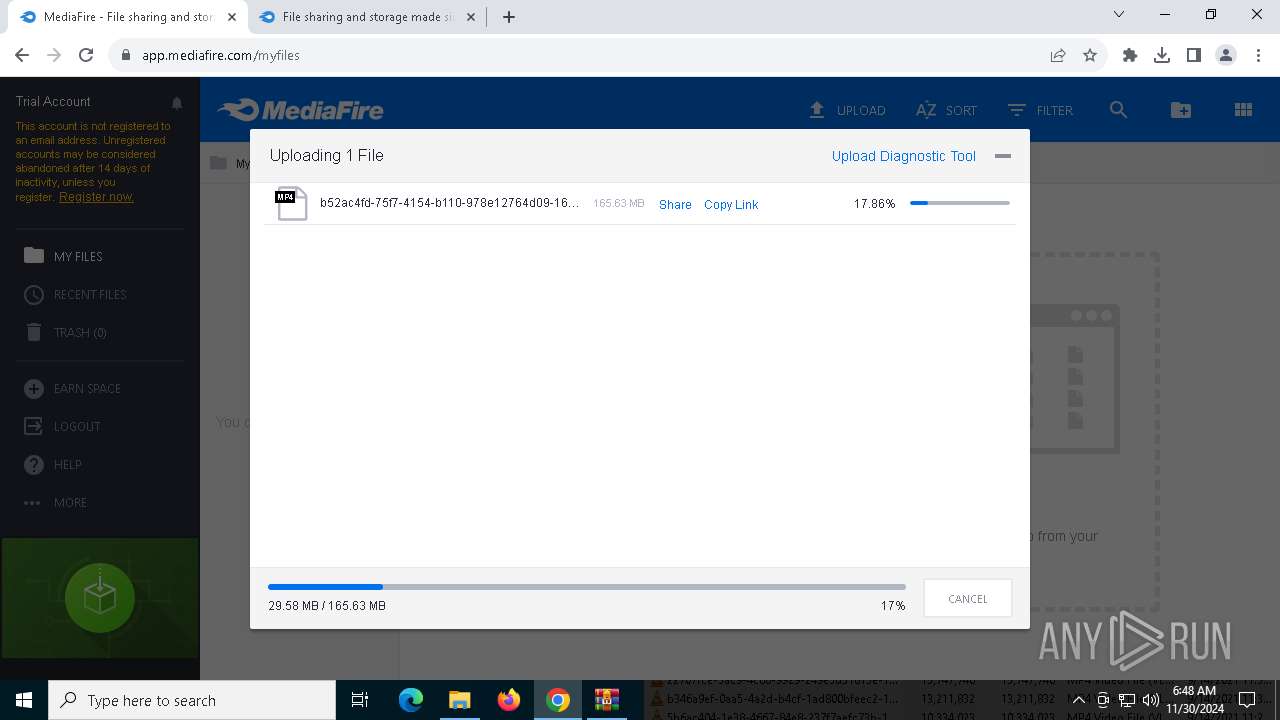Click Copy Link for the uploading file
Viewport: 1280px width, 720px height.
click(731, 204)
